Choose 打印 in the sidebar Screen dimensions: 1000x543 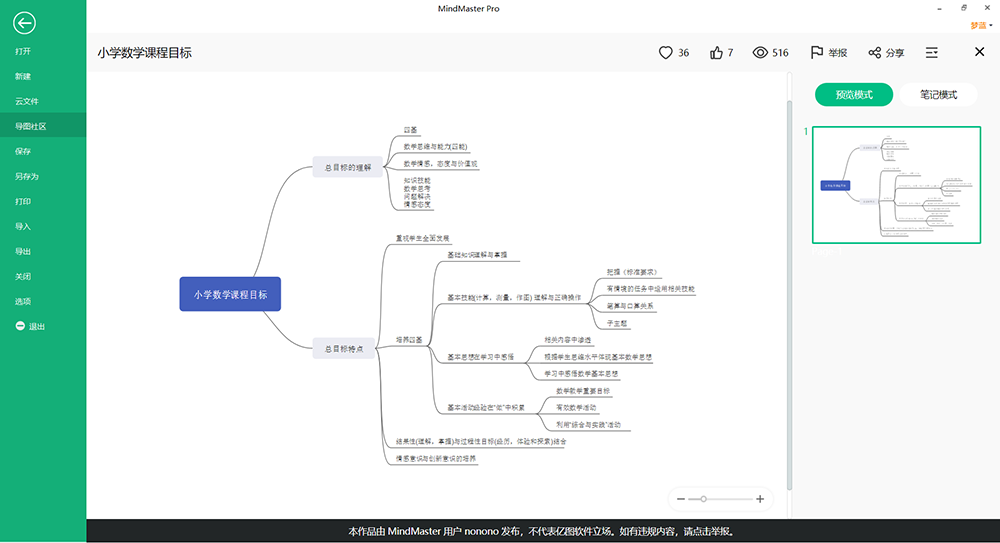[x=23, y=201]
